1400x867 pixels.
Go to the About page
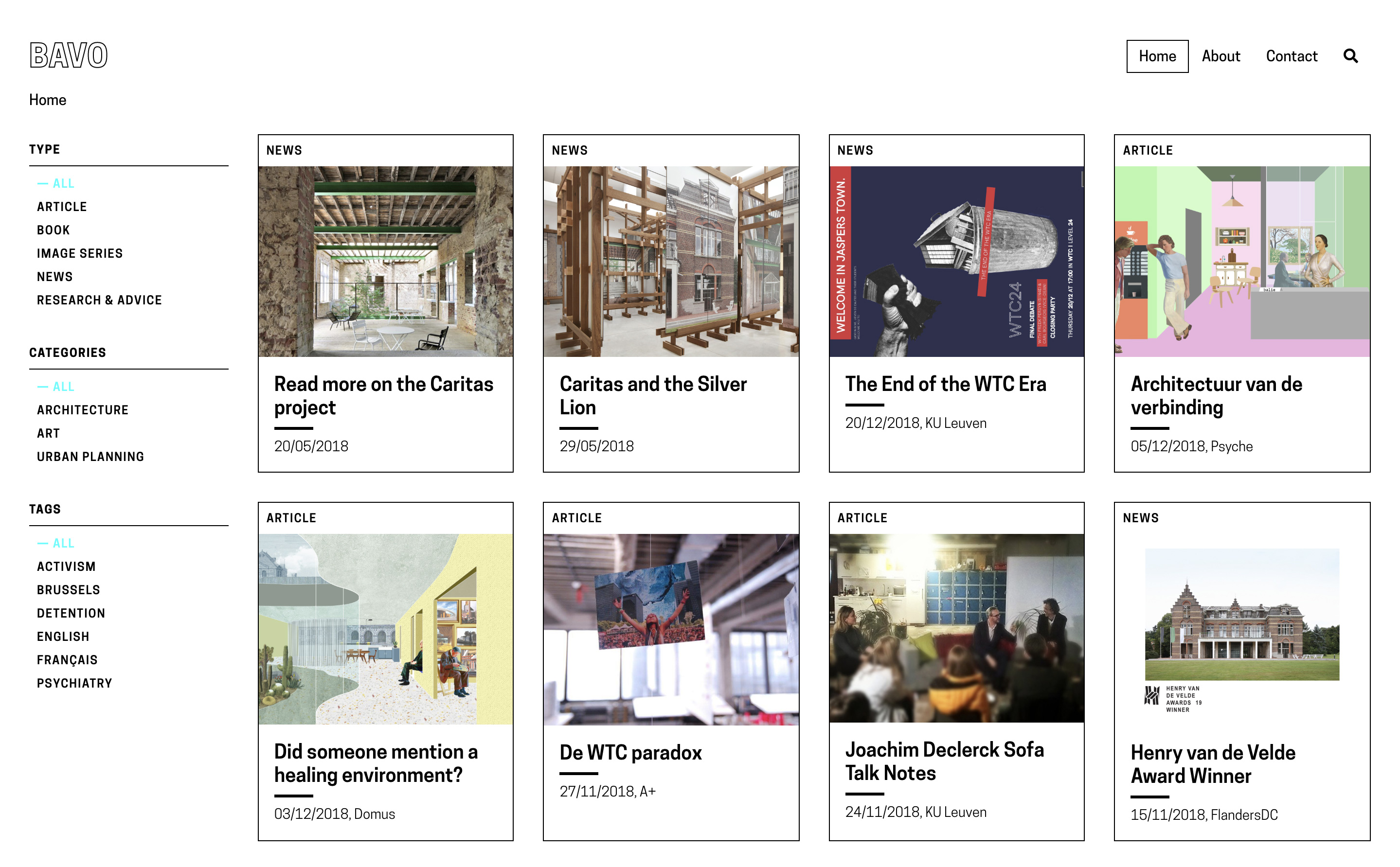1221,55
